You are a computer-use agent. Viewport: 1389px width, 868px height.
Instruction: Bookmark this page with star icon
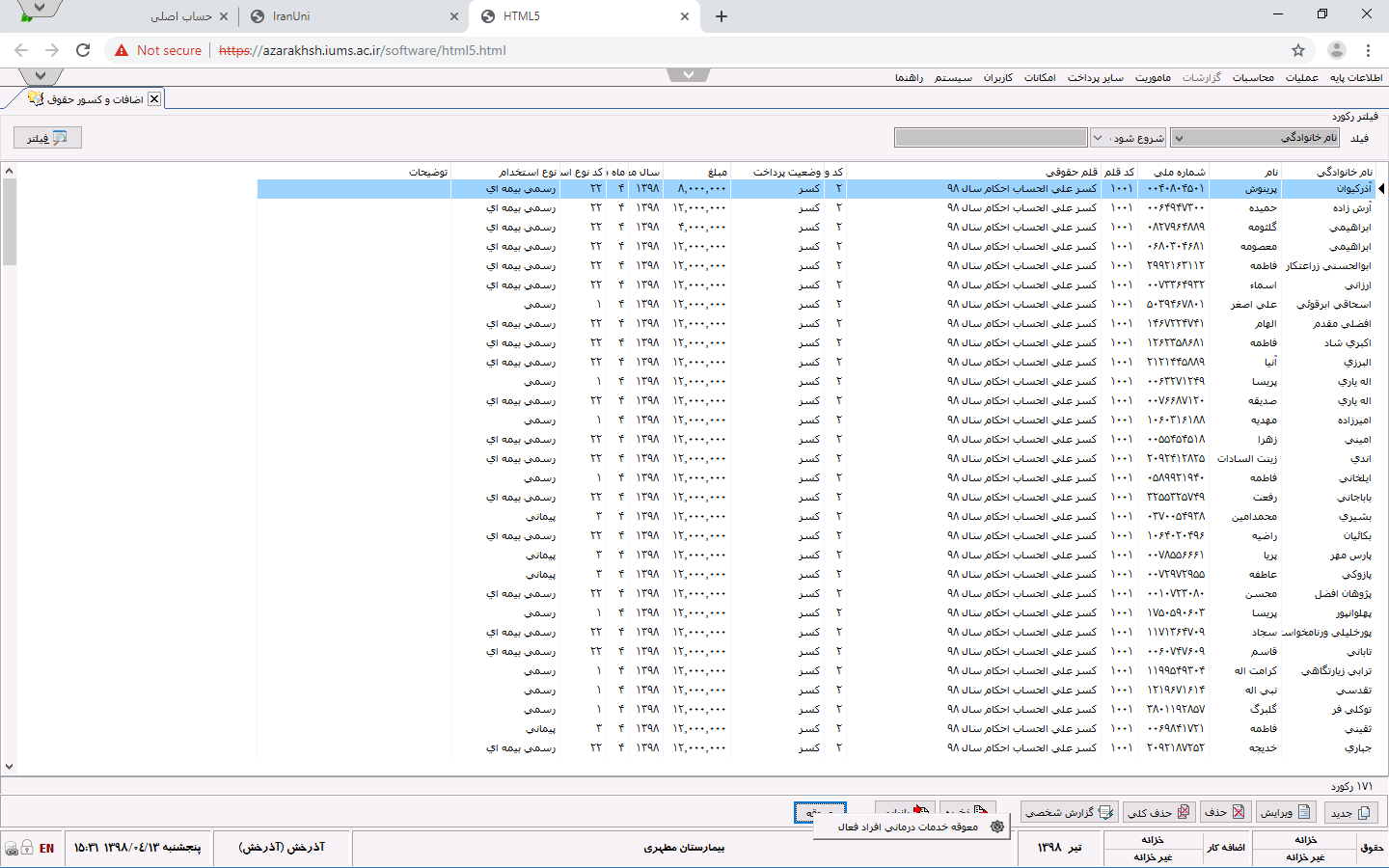[1298, 50]
